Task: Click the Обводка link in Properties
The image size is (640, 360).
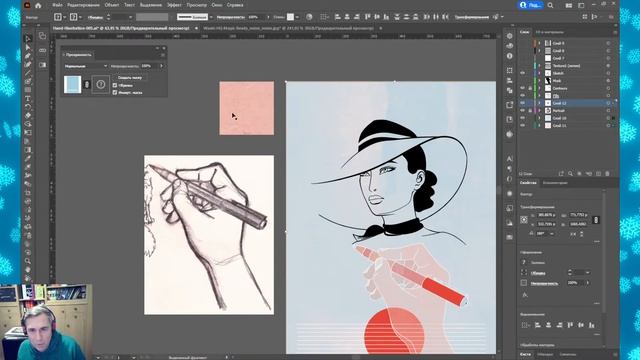Action: (538, 273)
